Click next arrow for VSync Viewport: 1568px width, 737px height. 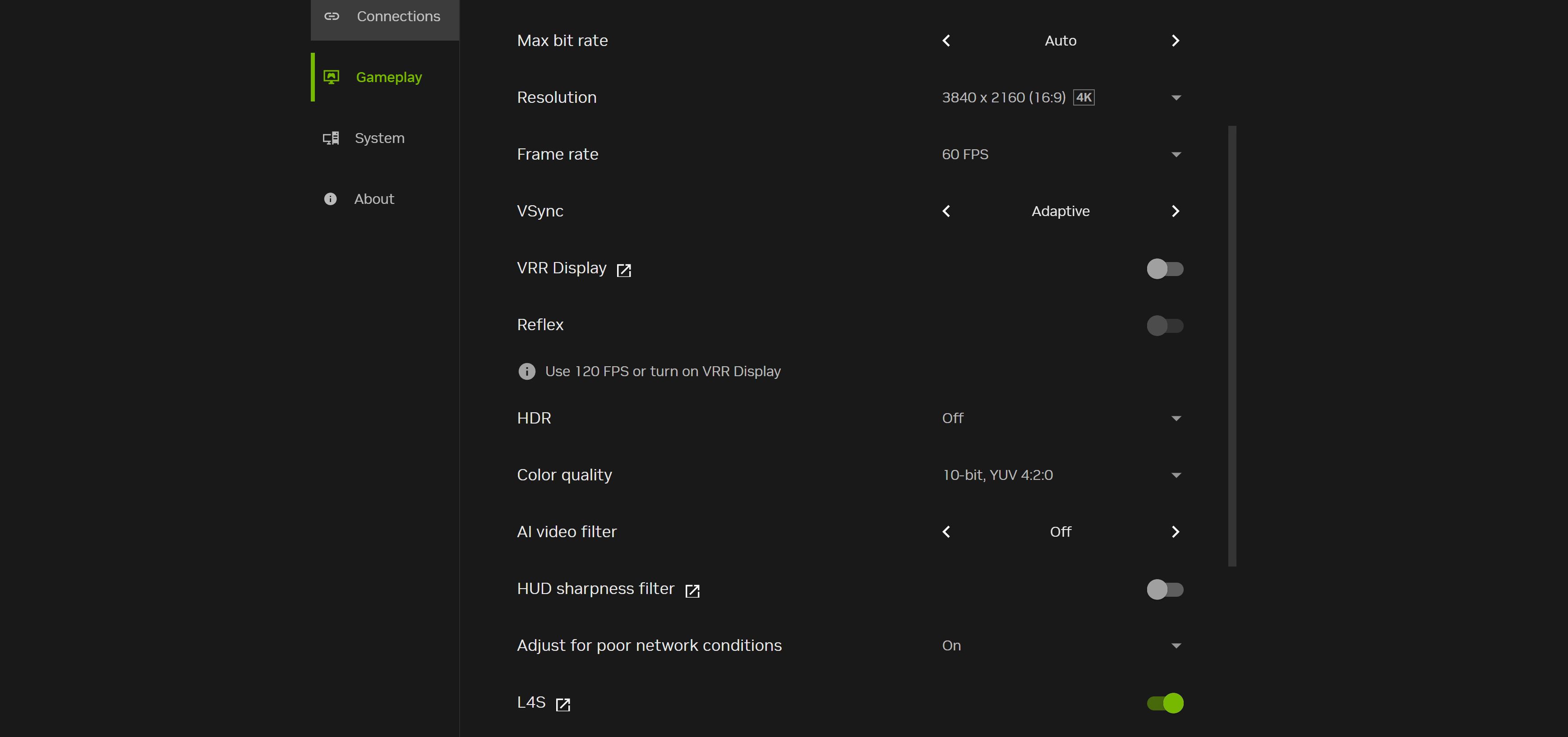[1176, 211]
